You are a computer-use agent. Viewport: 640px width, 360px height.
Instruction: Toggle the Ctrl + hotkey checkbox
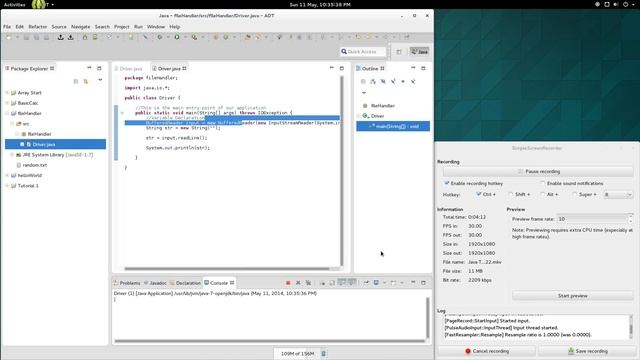pyautogui.click(x=479, y=194)
